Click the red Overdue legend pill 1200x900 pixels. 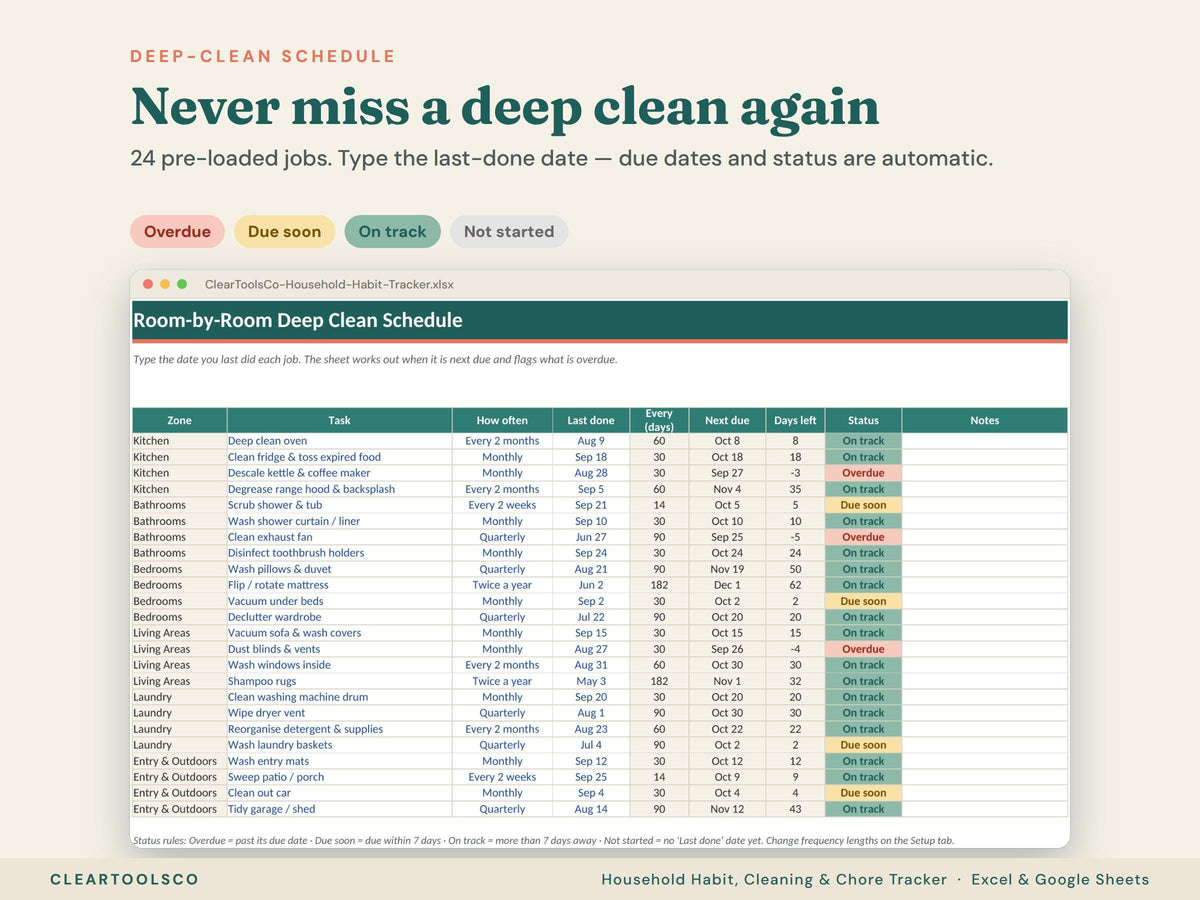point(177,231)
